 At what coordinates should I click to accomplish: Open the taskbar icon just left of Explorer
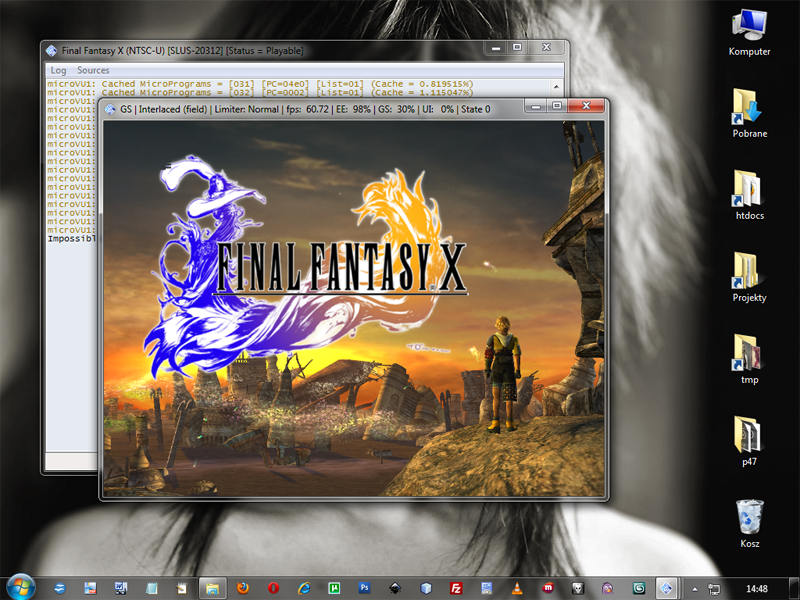click(182, 588)
